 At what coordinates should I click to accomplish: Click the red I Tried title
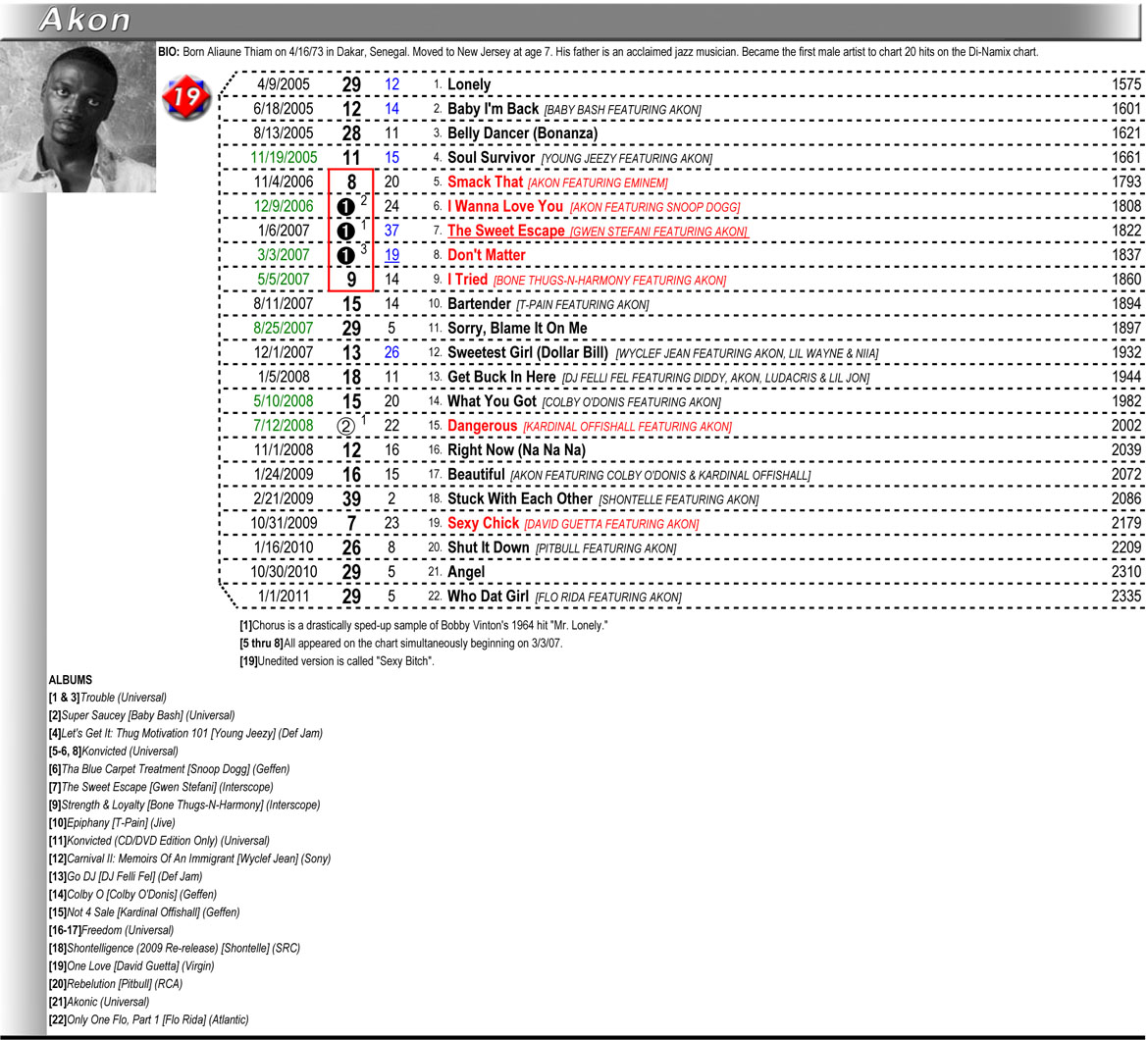[x=467, y=280]
